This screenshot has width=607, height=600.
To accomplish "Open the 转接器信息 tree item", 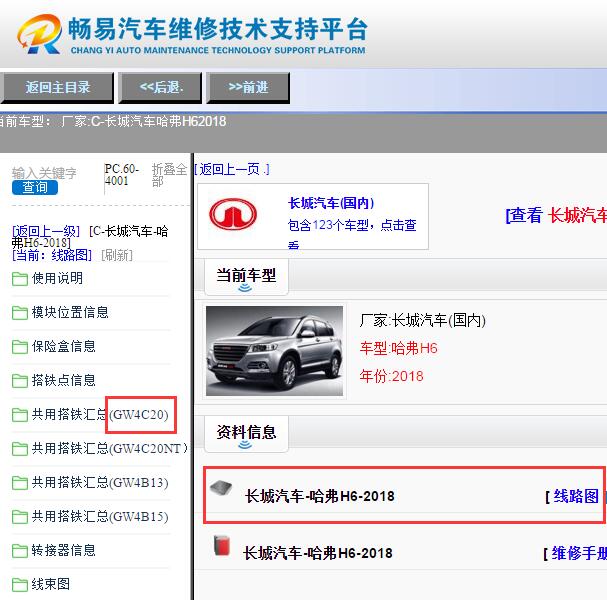I will click(63, 550).
